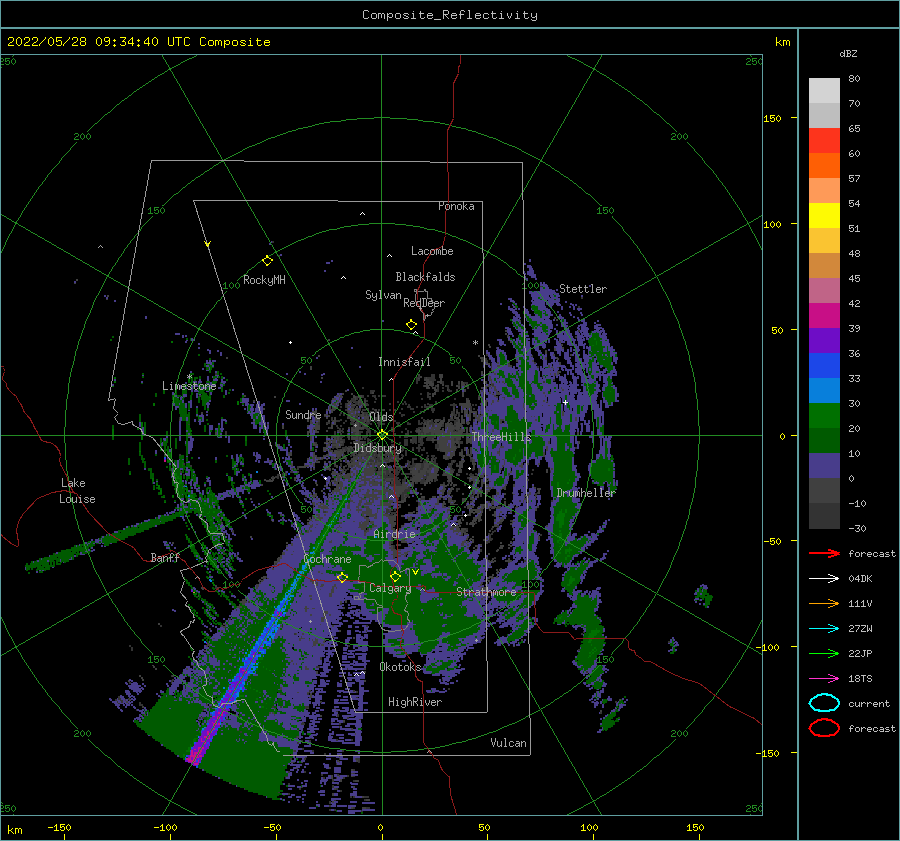This screenshot has width=900, height=841.
Task: Select the 80 dBZ white color swatch
Action: coord(824,90)
